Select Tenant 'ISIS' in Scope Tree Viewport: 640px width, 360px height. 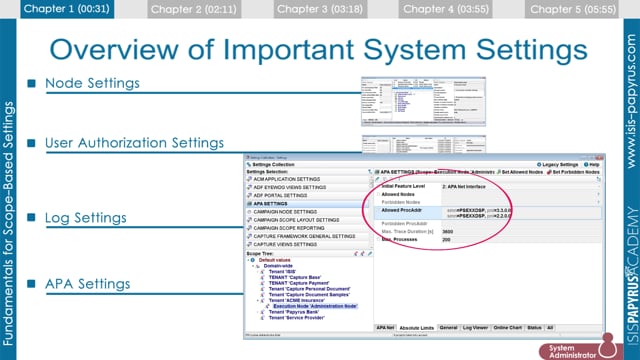point(282,271)
